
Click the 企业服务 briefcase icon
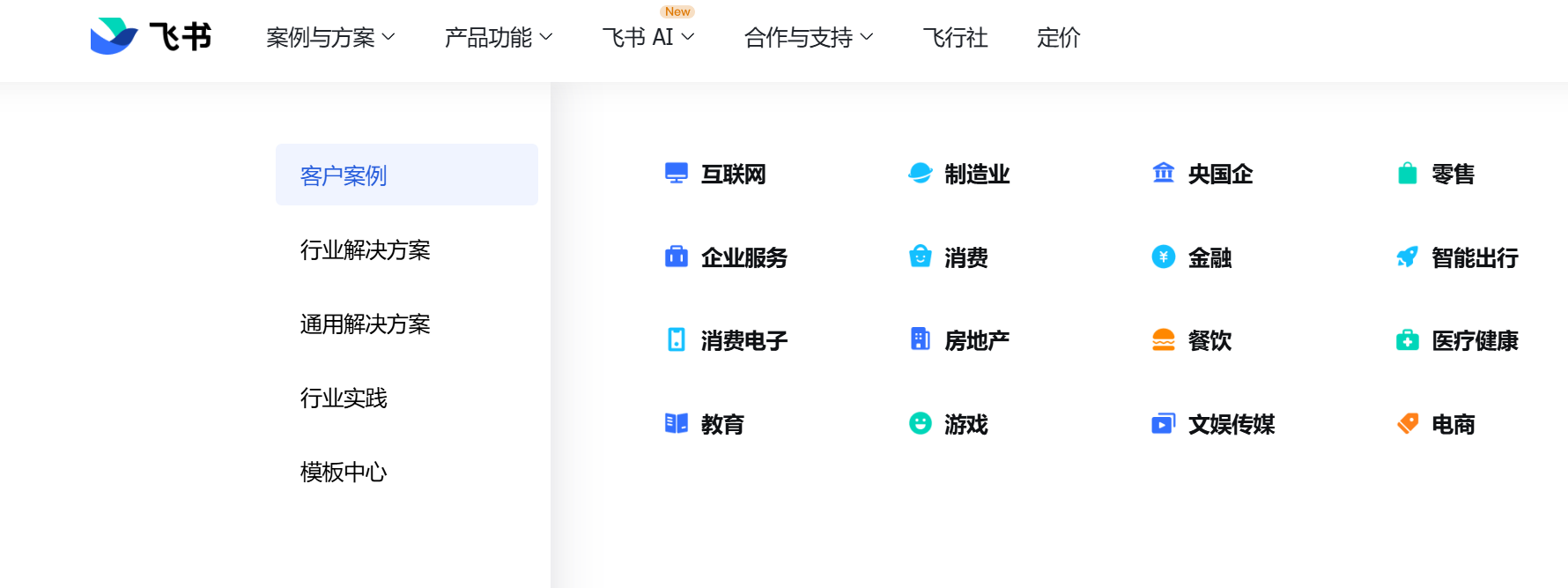[x=677, y=257]
